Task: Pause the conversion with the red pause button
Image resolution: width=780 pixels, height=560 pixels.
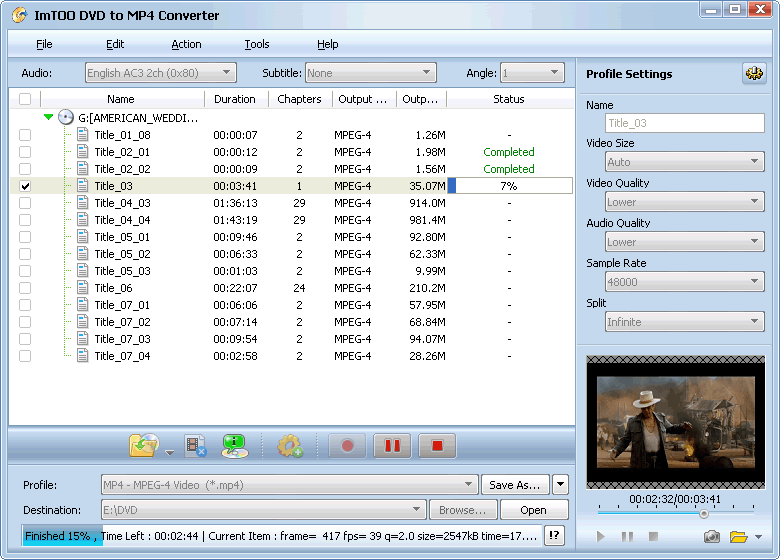Action: 392,446
